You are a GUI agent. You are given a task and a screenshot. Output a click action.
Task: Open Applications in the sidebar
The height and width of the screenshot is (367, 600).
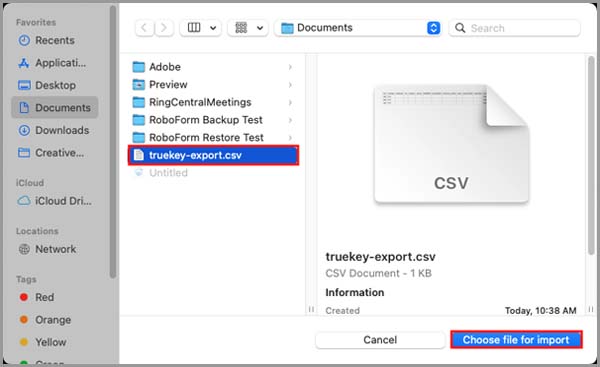point(54,63)
